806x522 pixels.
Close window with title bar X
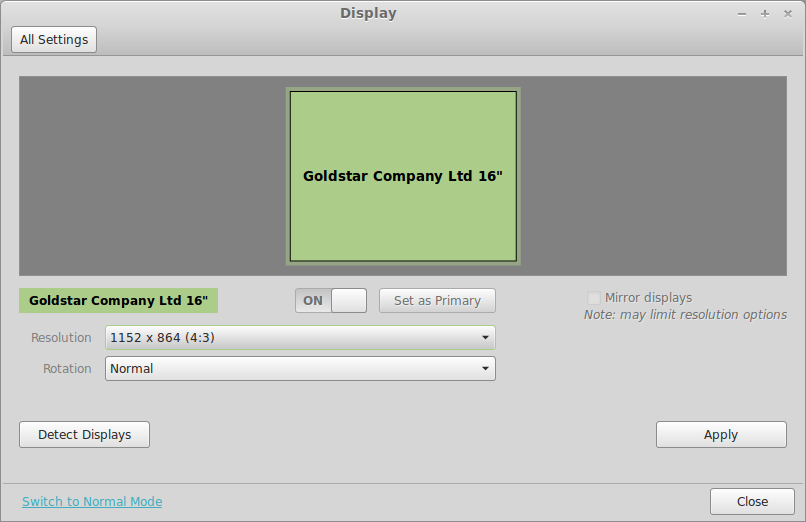click(x=787, y=14)
